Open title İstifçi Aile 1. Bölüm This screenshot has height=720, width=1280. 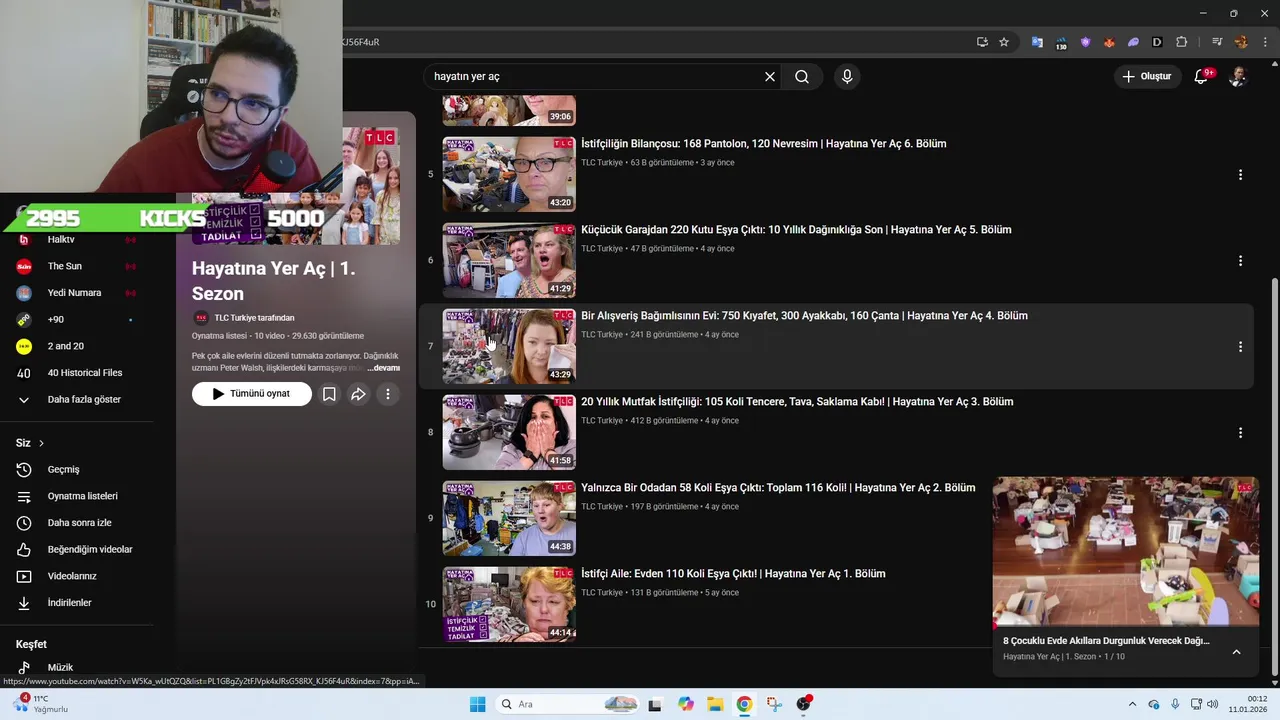click(x=733, y=574)
